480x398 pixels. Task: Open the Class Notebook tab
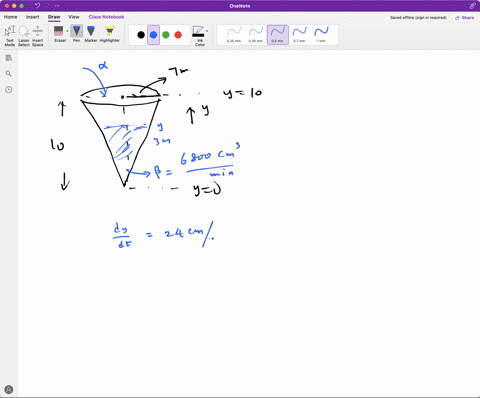click(106, 17)
